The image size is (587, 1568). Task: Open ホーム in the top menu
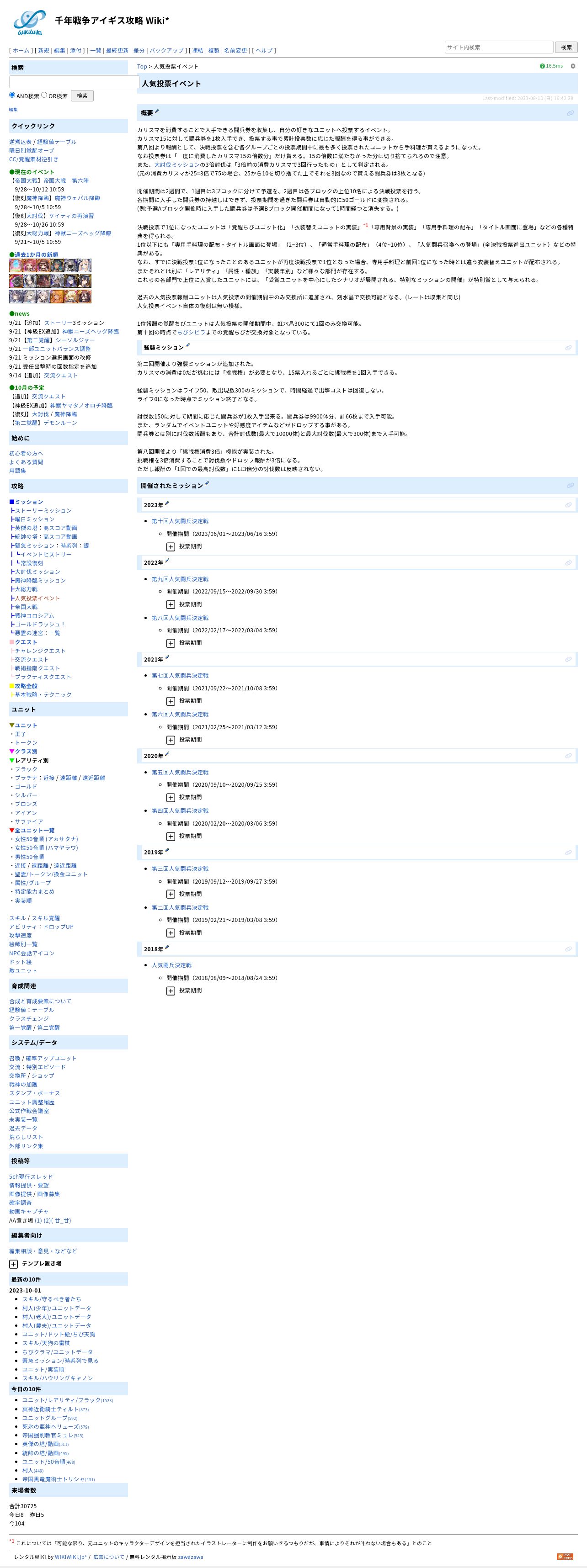(x=21, y=51)
